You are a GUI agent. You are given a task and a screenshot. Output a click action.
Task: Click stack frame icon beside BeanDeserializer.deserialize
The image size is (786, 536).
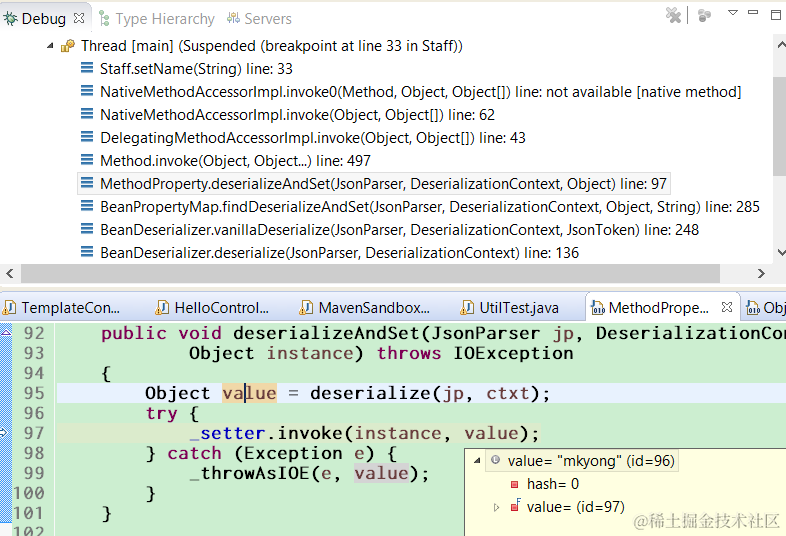point(87,252)
